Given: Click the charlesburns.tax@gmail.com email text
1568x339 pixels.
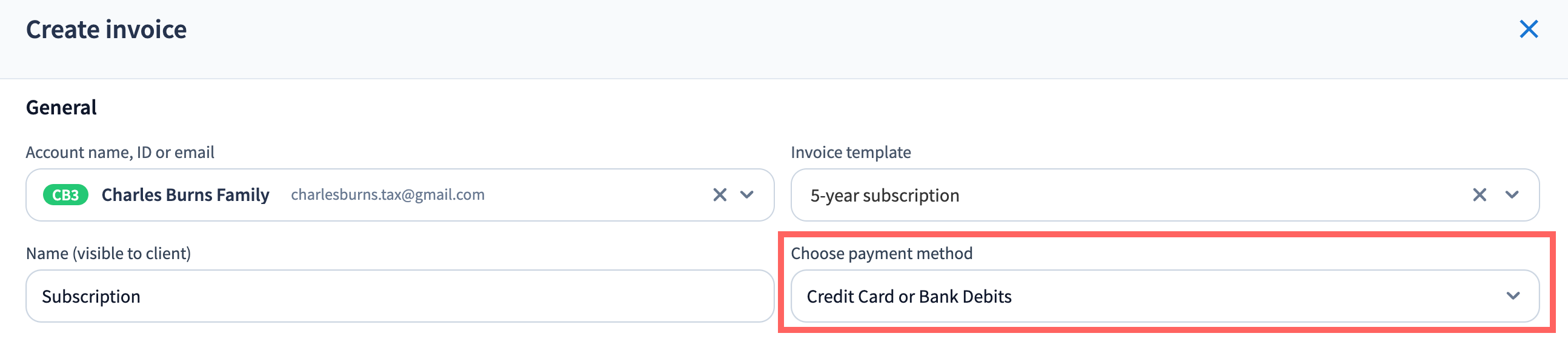Looking at the screenshot, I should click(x=388, y=195).
